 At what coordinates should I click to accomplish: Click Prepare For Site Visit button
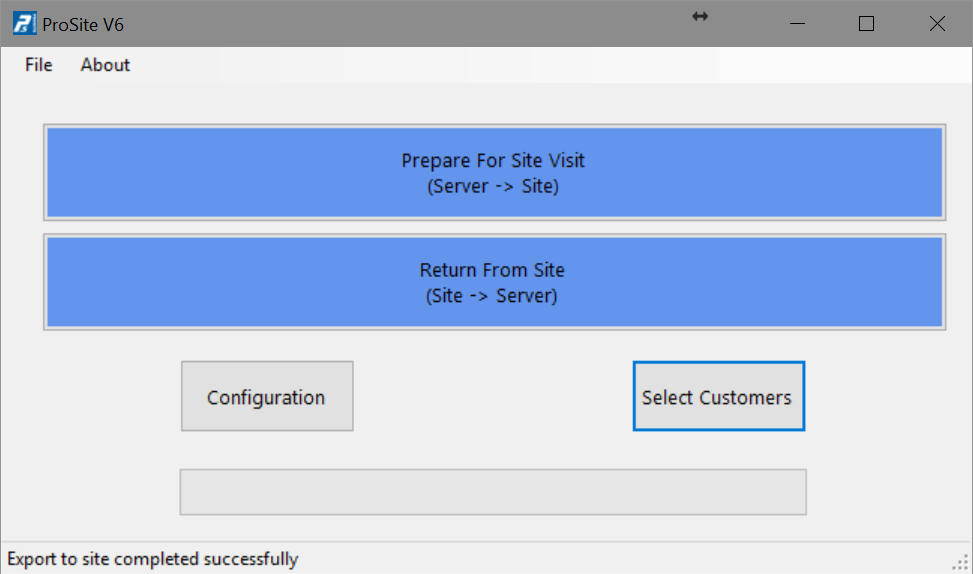pos(495,173)
